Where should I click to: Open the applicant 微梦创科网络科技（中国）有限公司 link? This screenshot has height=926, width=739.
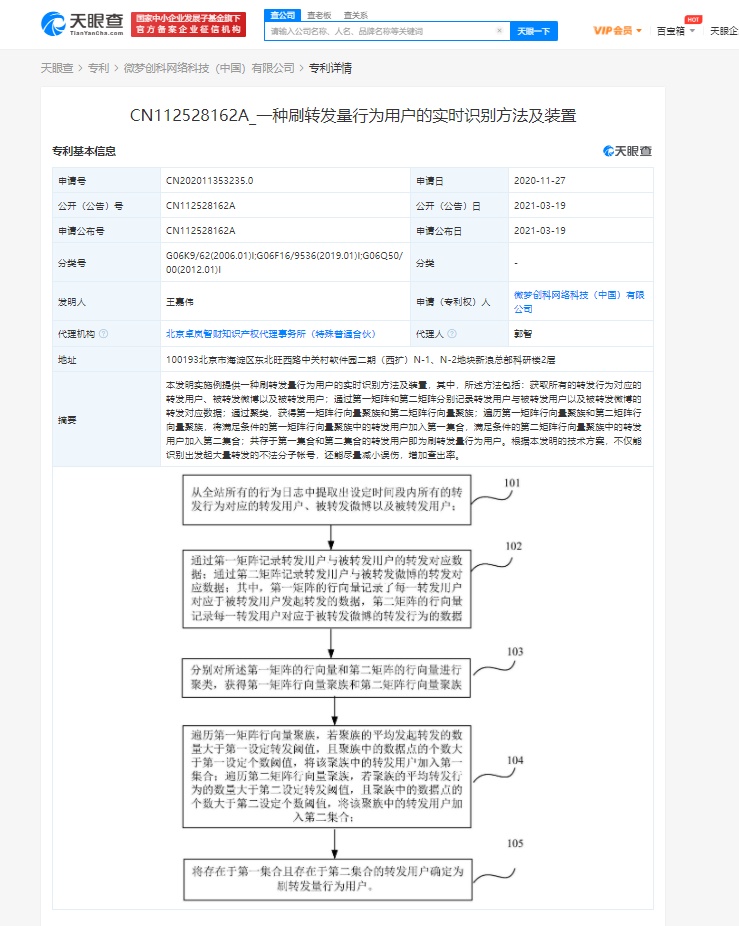pos(579,302)
